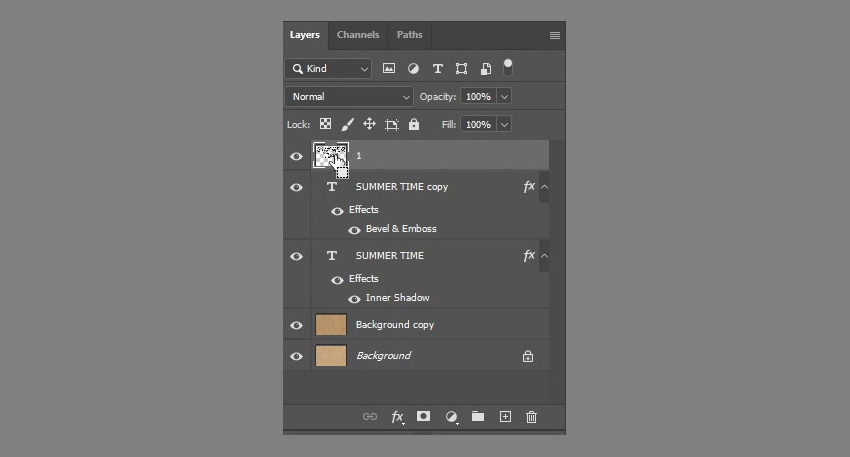Lock transparent pixels icon
Viewport: 850px width, 457px height.
(325, 124)
